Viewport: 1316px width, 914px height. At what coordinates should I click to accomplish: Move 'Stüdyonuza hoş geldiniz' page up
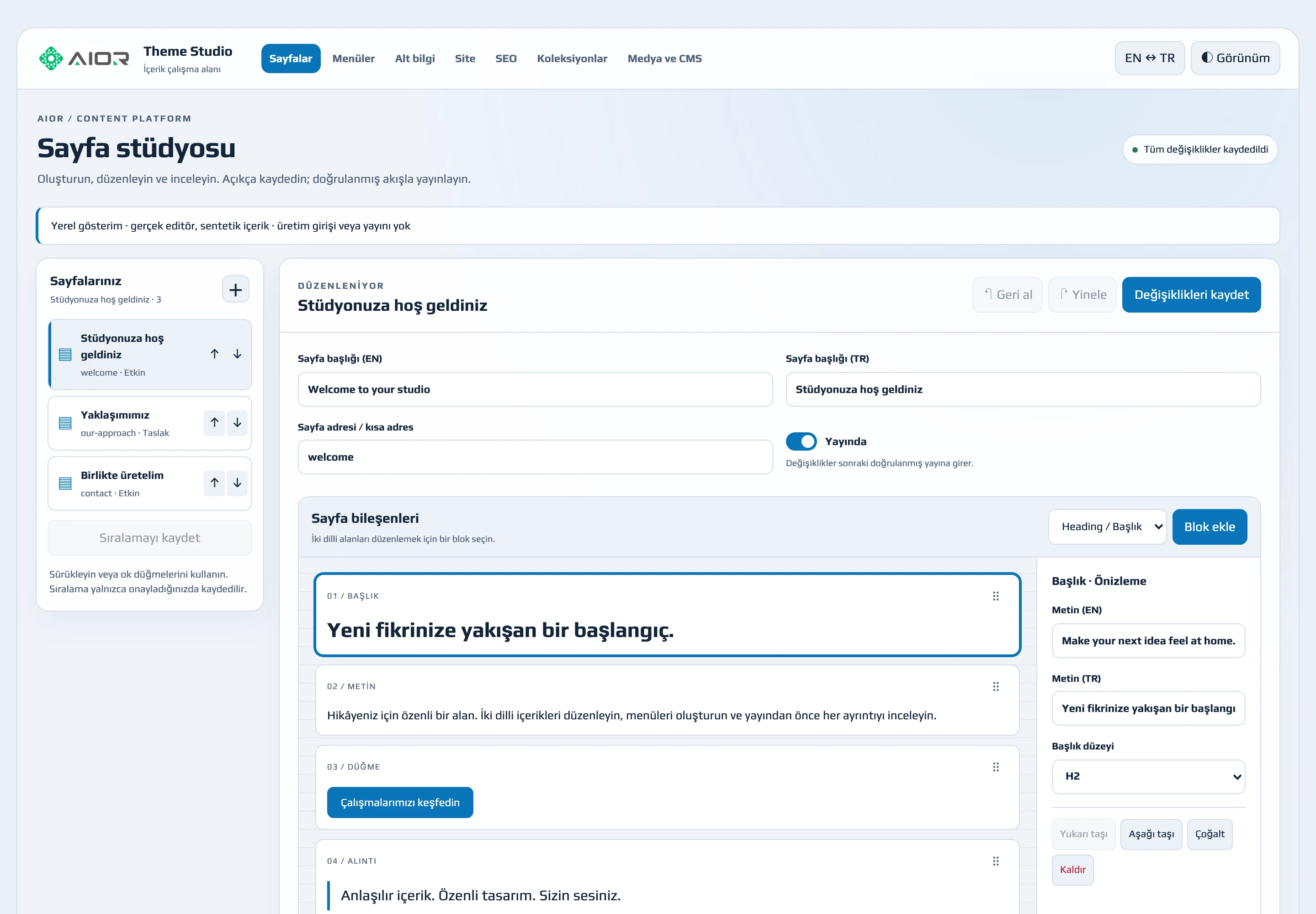click(x=214, y=354)
